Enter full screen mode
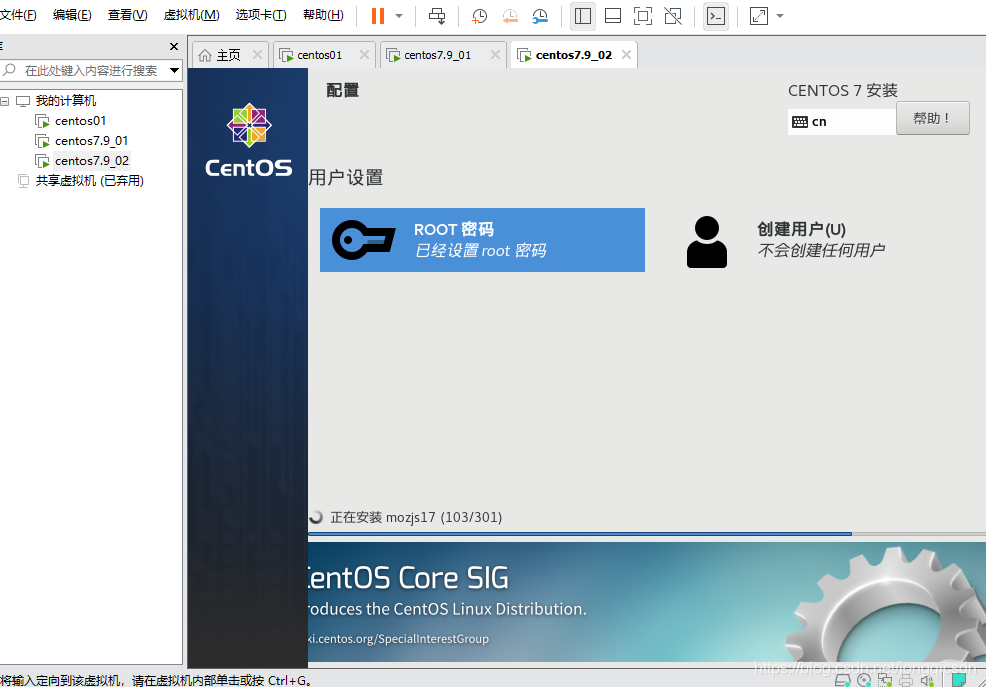Screen dimensions: 986x687 tap(643, 16)
